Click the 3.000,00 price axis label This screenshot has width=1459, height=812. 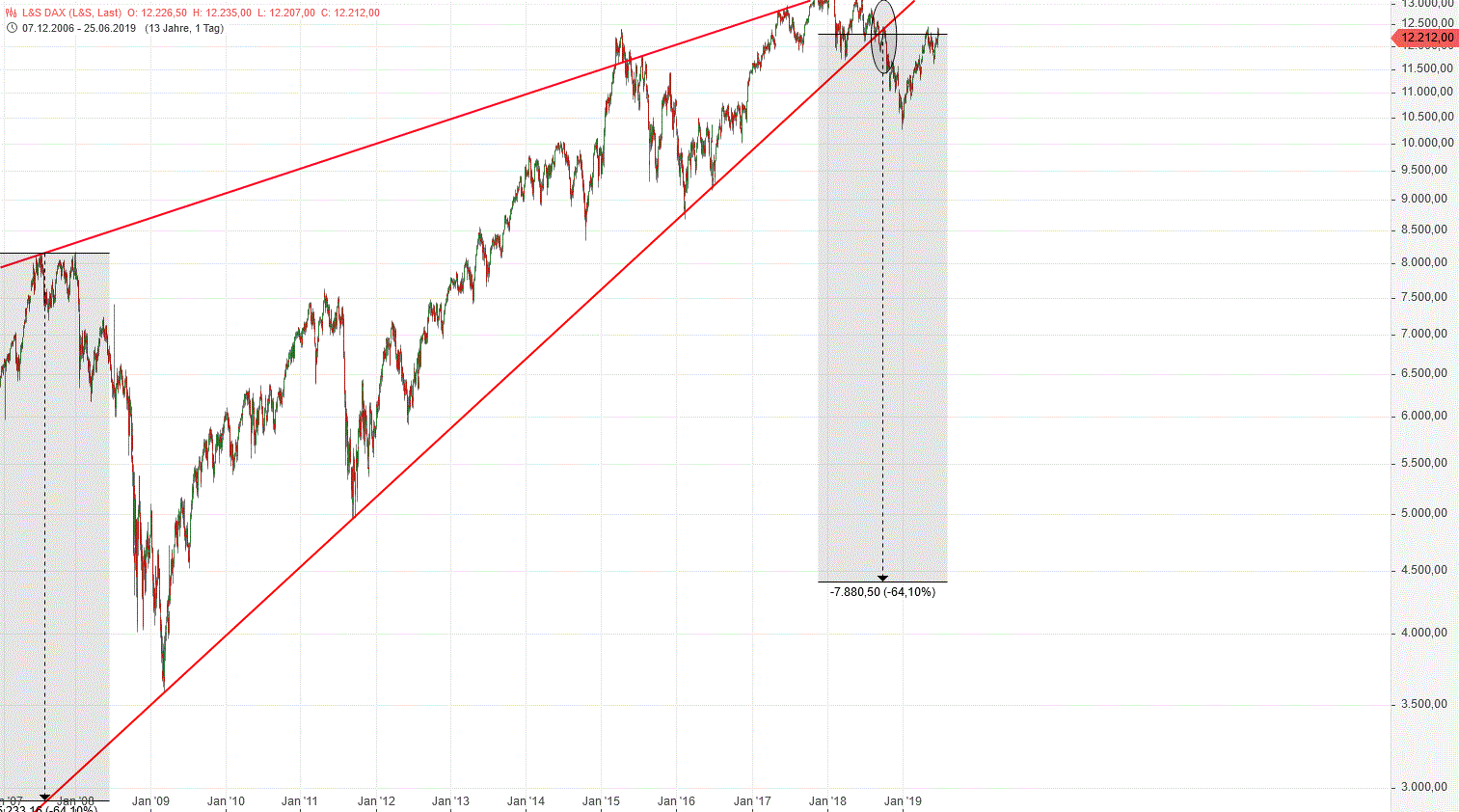(x=1424, y=787)
